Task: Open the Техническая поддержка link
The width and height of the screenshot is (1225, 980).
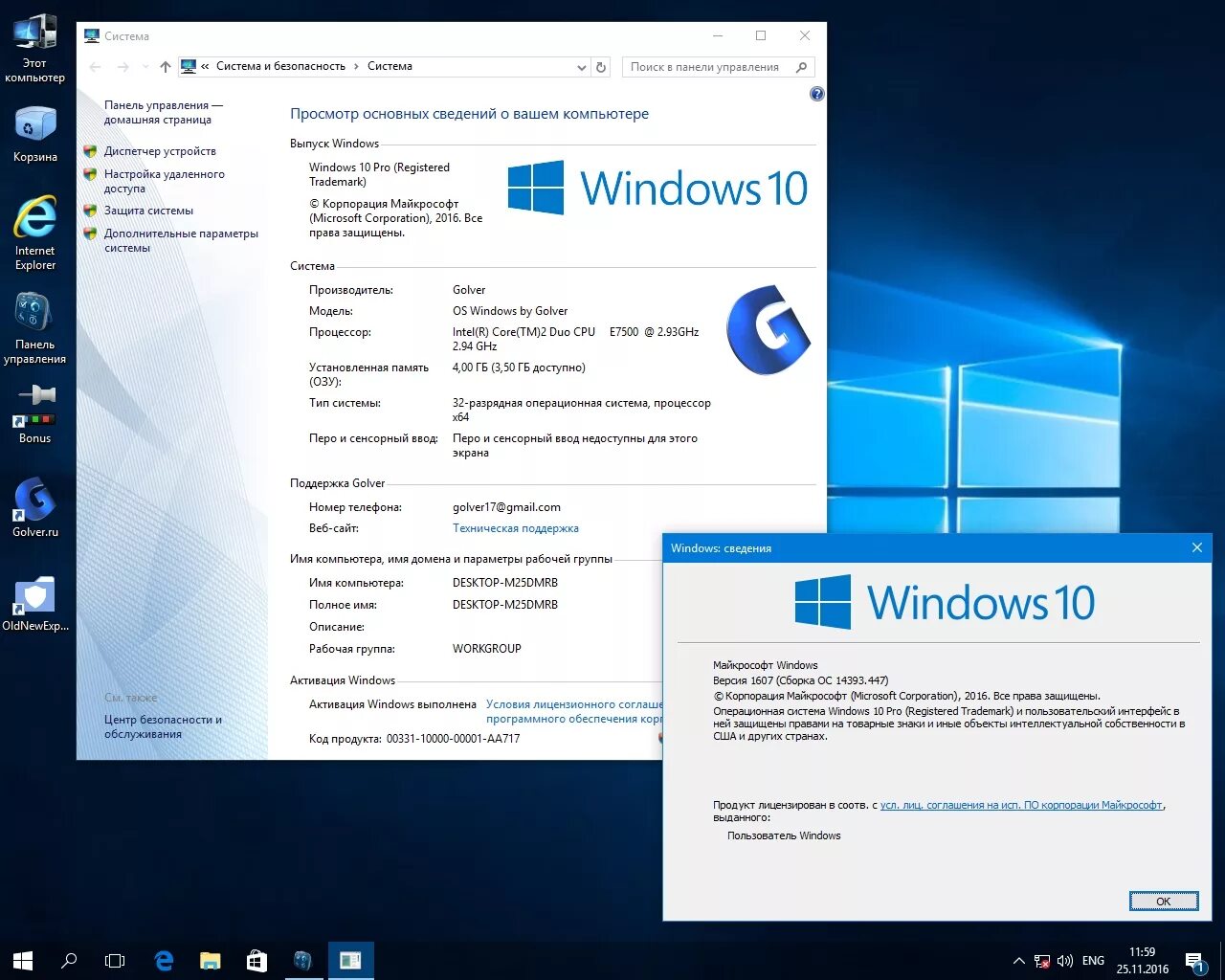Action: 515,527
